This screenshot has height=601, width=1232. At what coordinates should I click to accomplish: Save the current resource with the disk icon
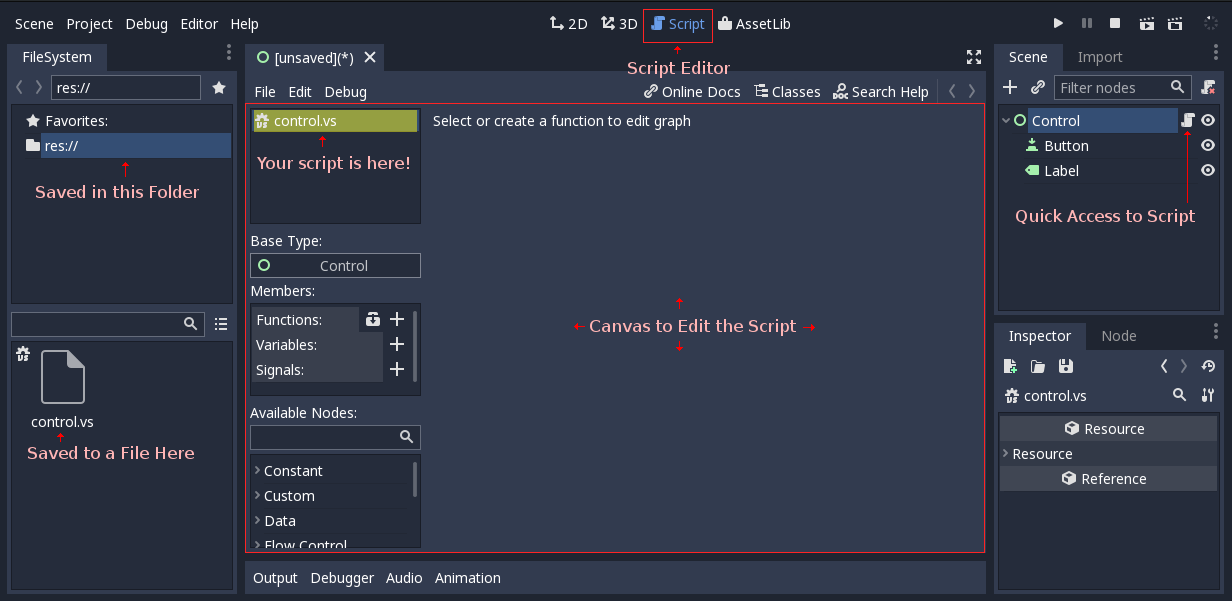pyautogui.click(x=1065, y=366)
